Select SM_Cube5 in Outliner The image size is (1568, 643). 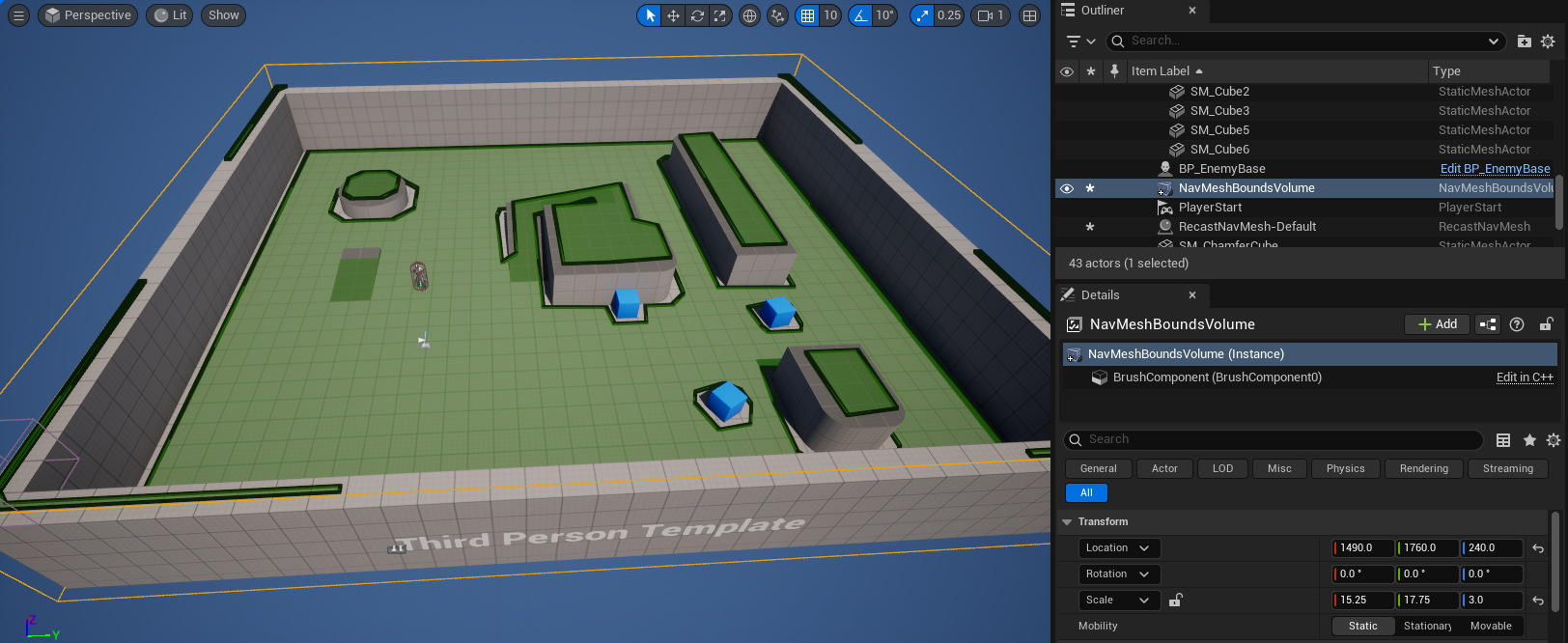[1219, 130]
